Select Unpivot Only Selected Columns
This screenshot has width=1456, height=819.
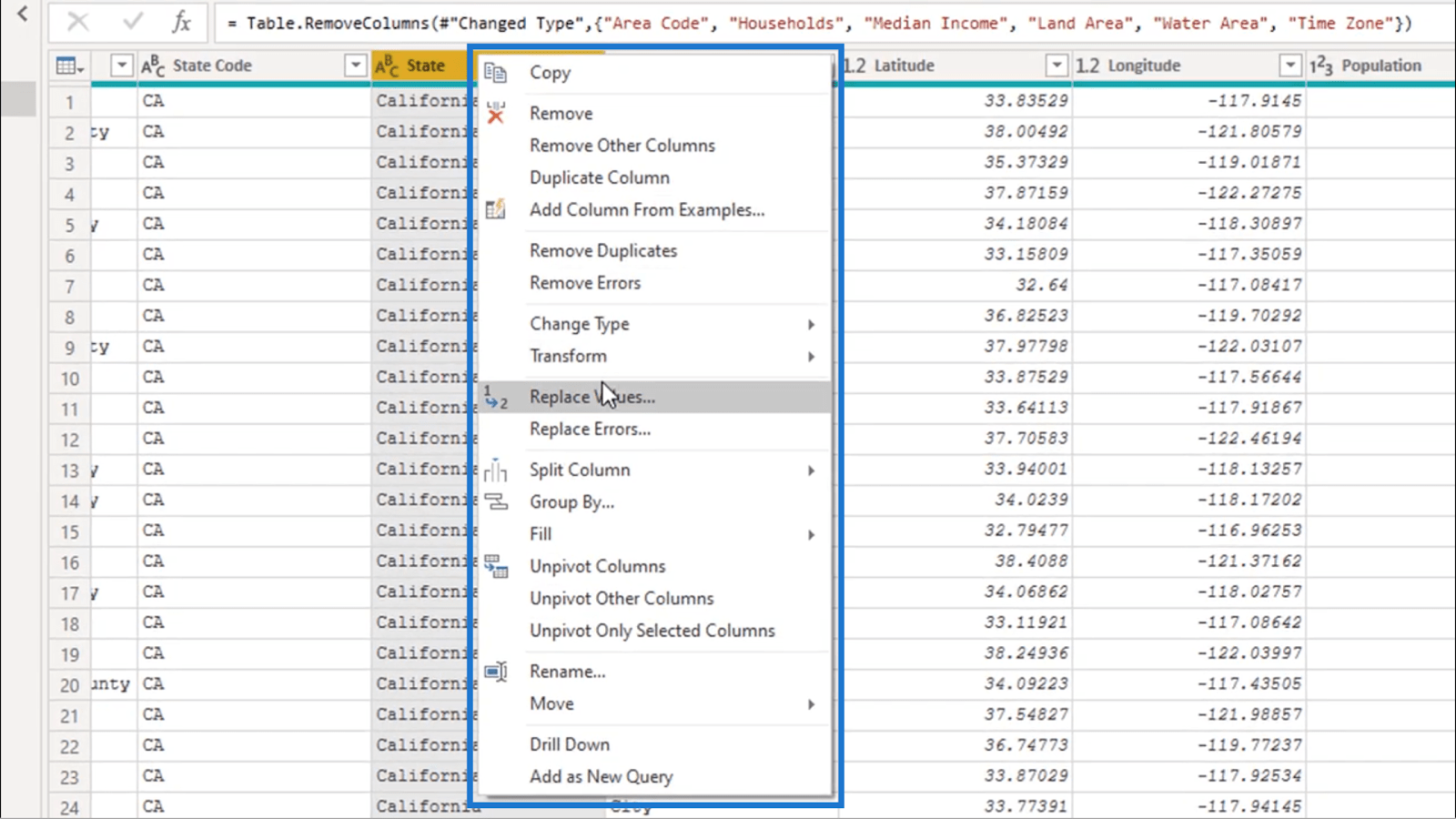pos(654,631)
